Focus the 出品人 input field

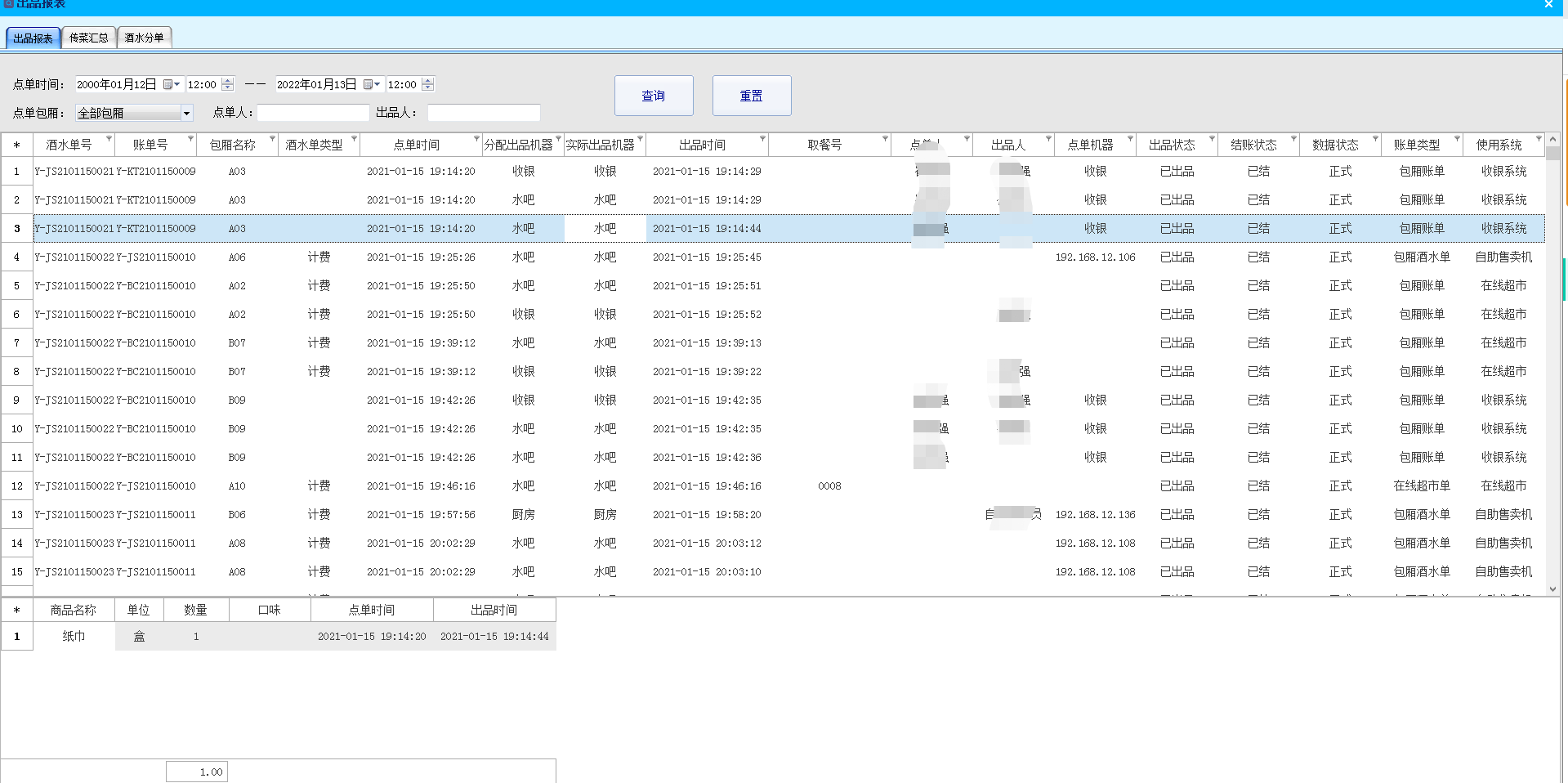[484, 113]
